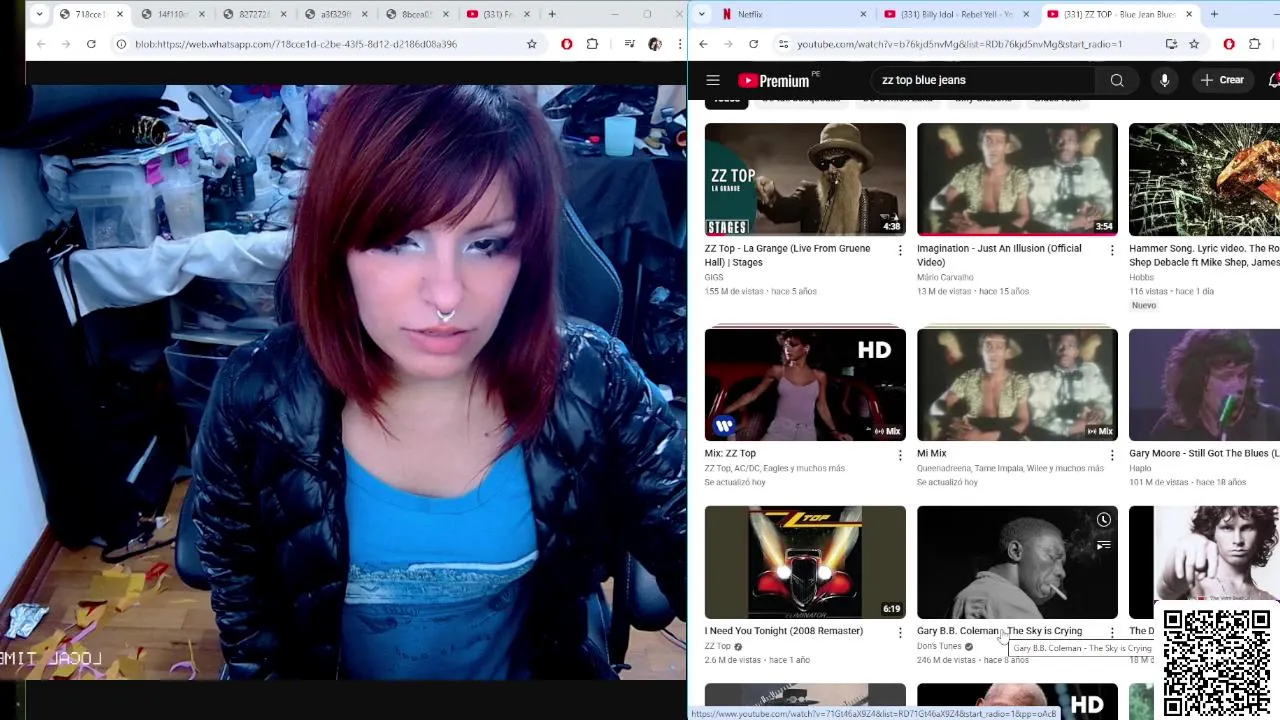Open YouTube notifications bell
This screenshot has width=1280, height=720.
point(1274,80)
